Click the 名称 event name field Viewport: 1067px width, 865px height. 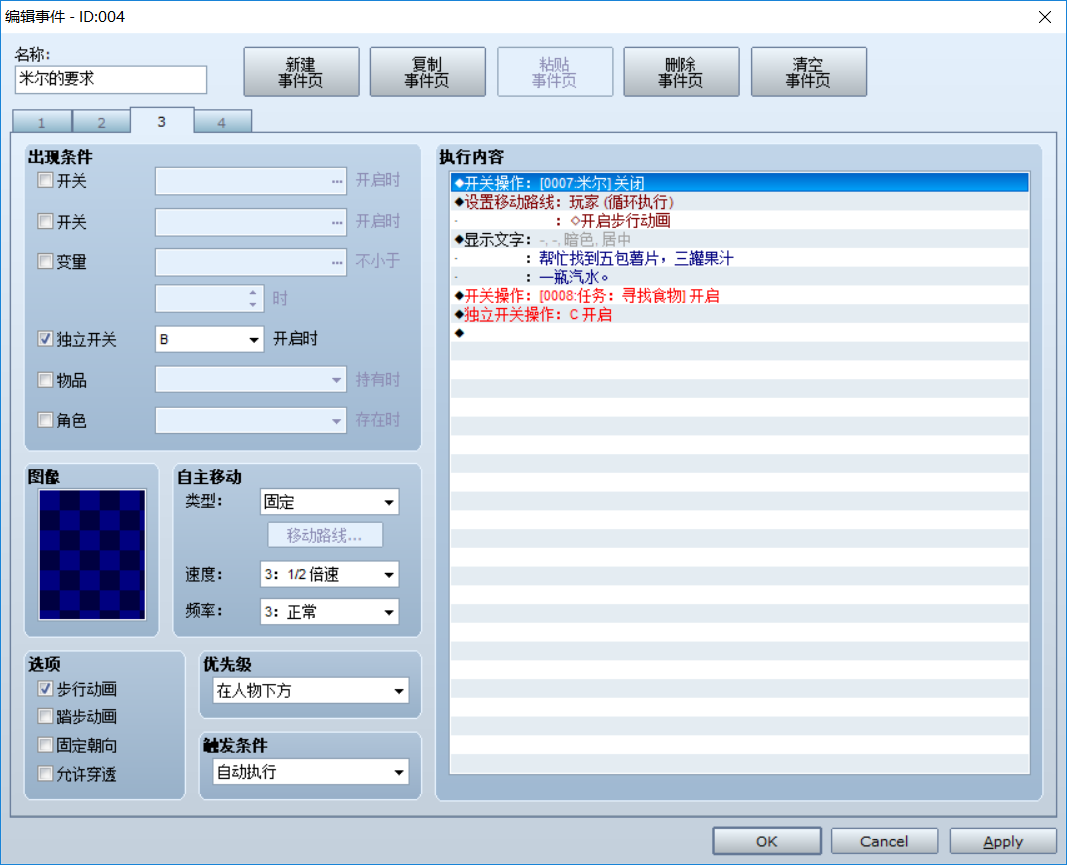click(111, 80)
